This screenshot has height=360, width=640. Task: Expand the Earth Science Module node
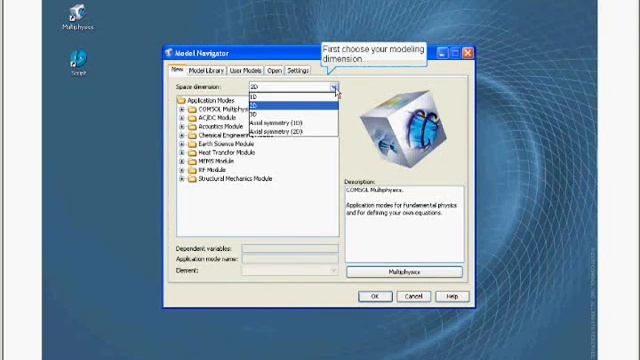182,144
